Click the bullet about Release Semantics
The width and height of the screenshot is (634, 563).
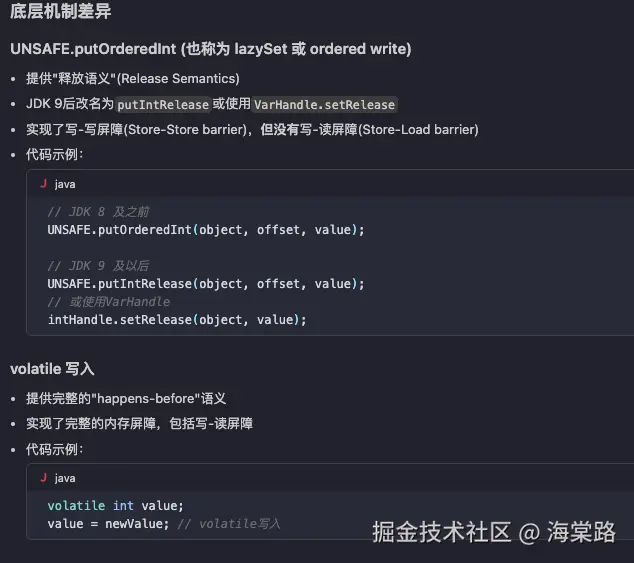click(x=132, y=78)
